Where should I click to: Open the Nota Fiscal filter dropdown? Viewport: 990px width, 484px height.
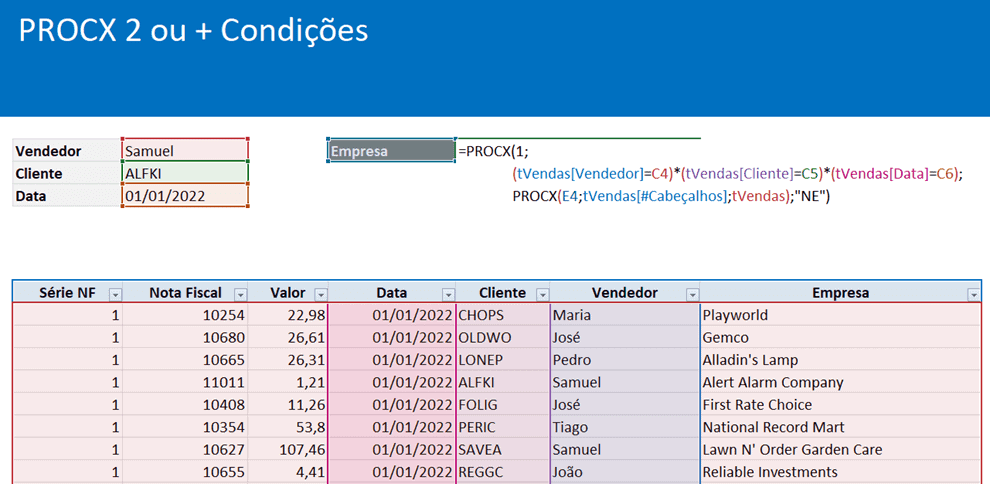[241, 294]
